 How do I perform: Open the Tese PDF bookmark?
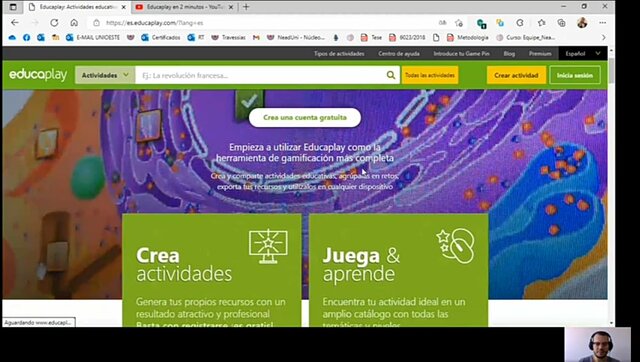click(x=371, y=38)
